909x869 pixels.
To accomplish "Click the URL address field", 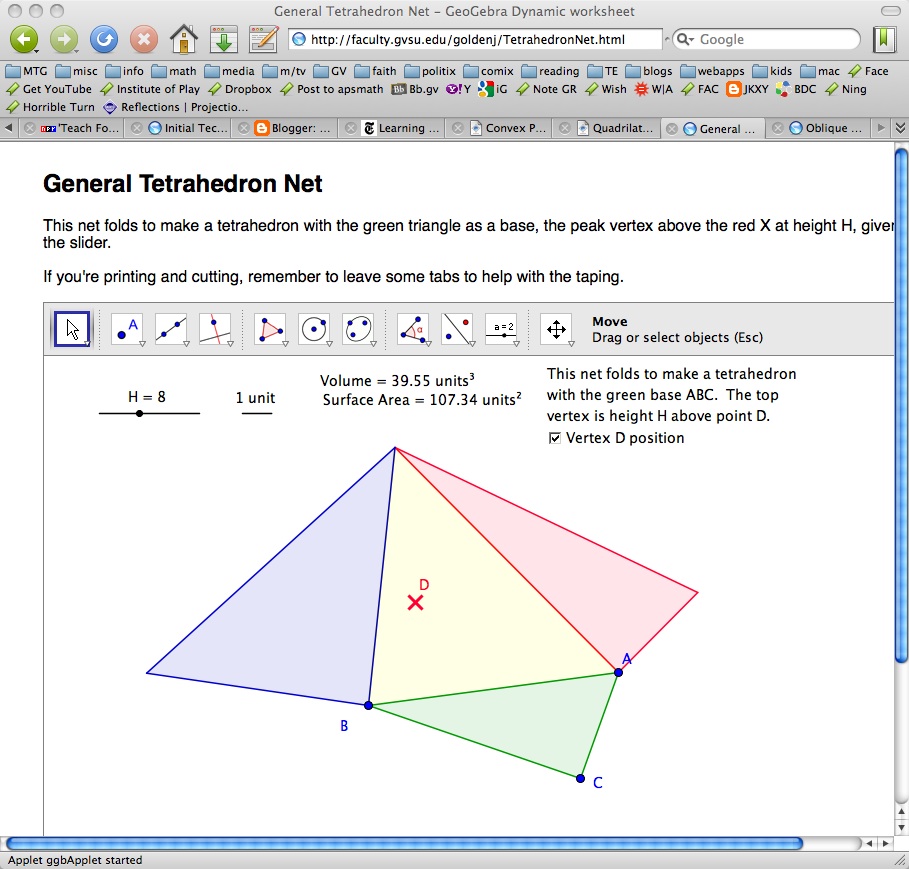I will 475,39.
